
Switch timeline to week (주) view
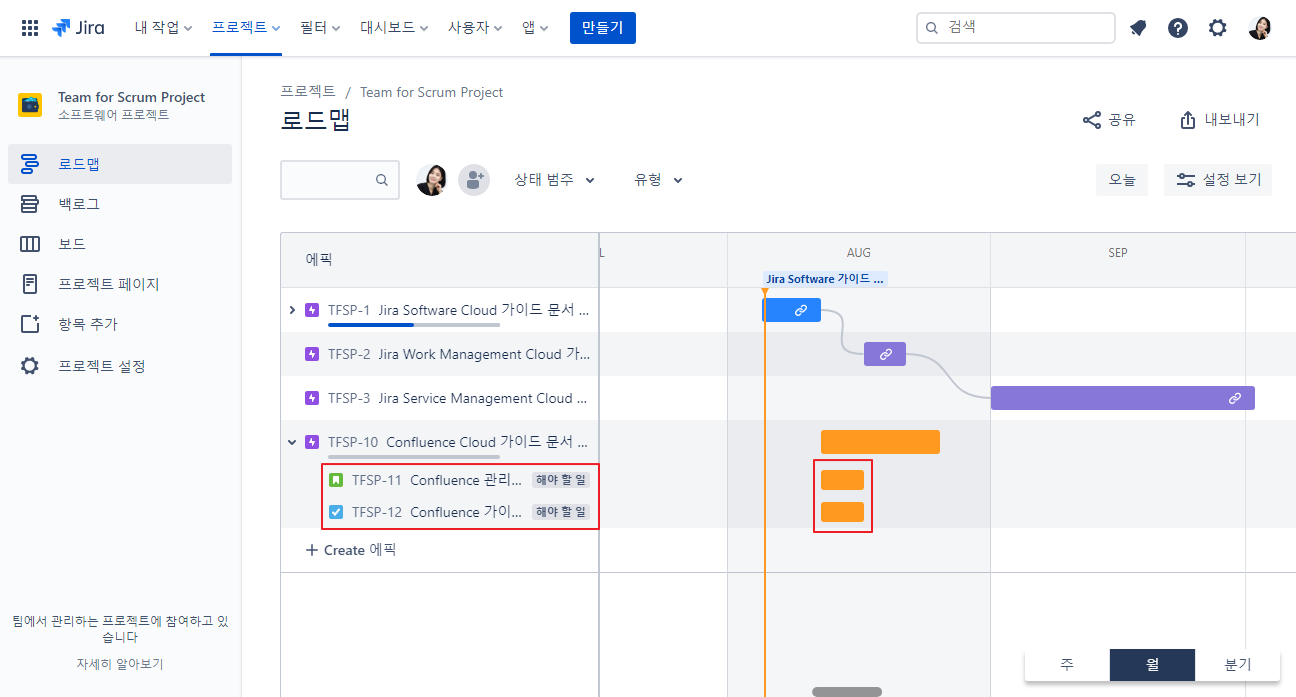click(1067, 665)
